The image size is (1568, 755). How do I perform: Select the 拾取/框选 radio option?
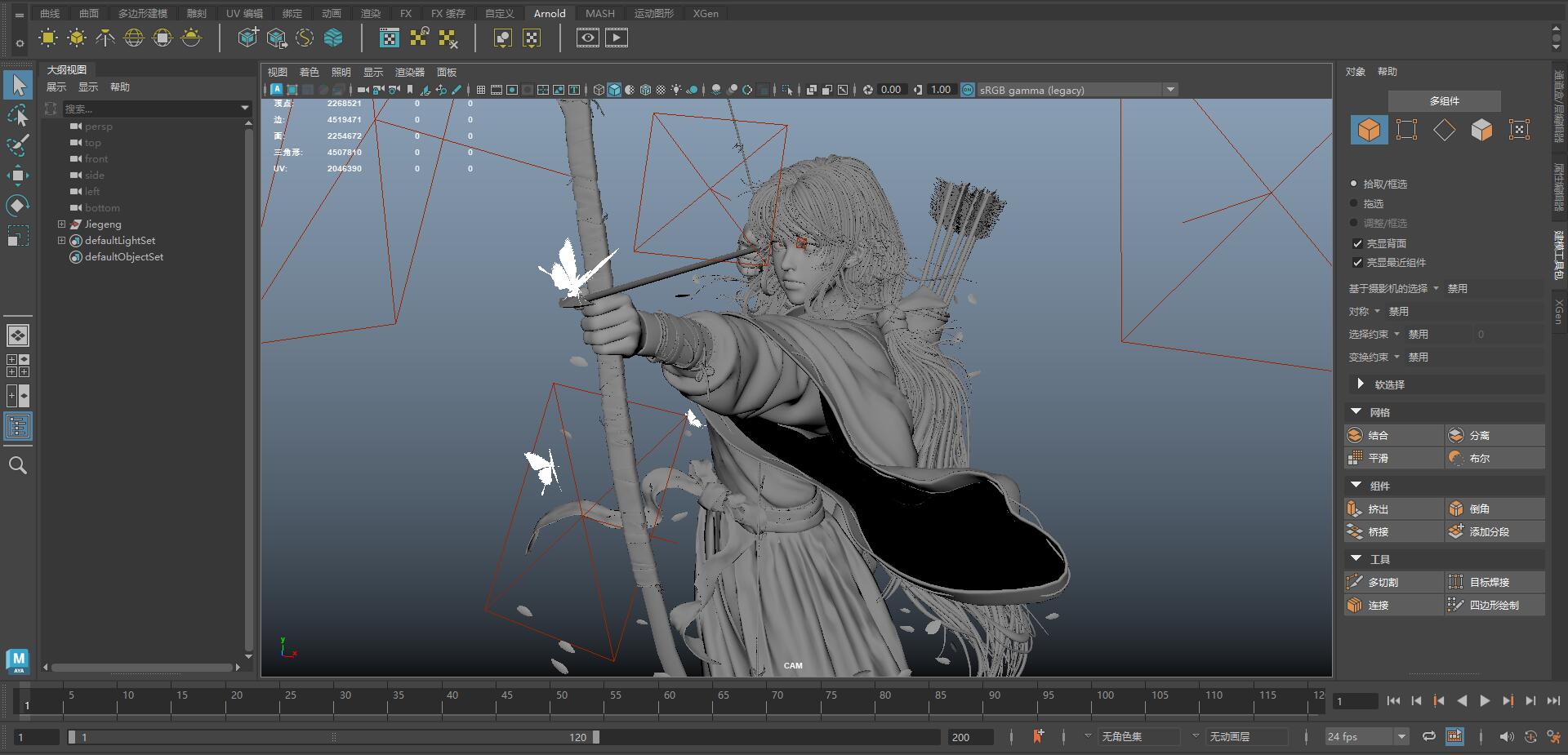tap(1354, 184)
